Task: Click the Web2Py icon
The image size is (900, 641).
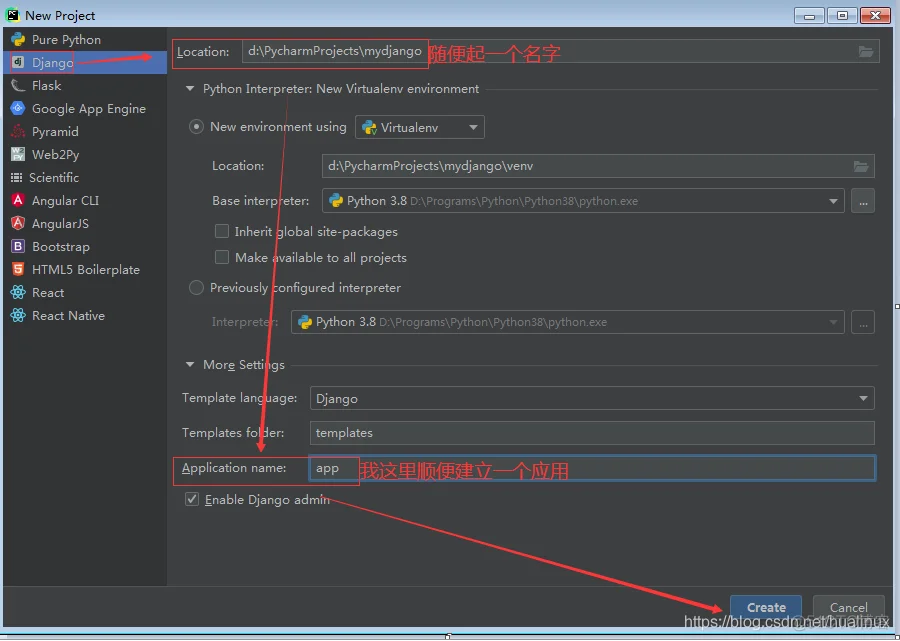Action: (x=18, y=154)
